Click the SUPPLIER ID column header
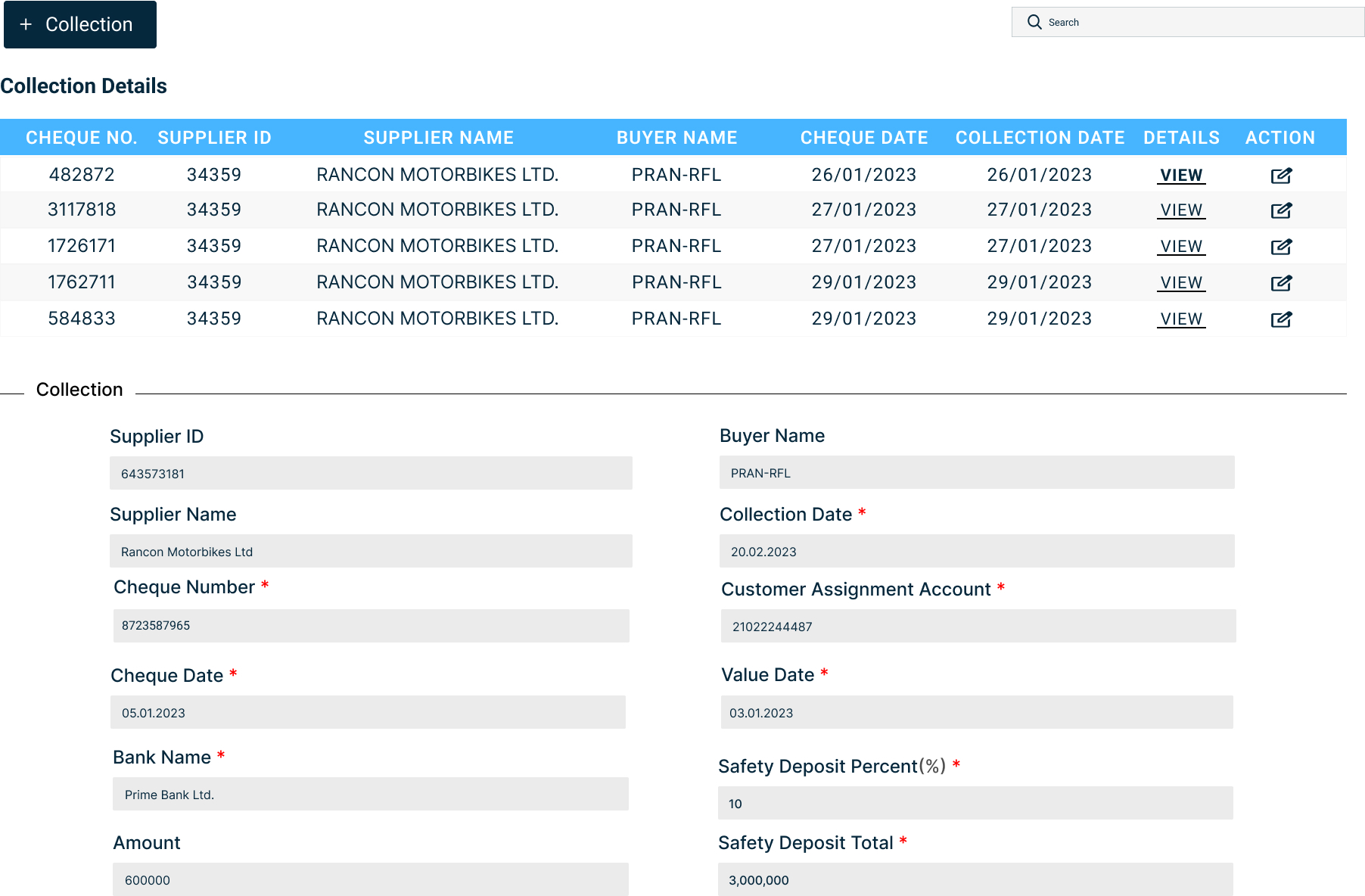Viewport: 1365px width, 896px height. tap(214, 138)
